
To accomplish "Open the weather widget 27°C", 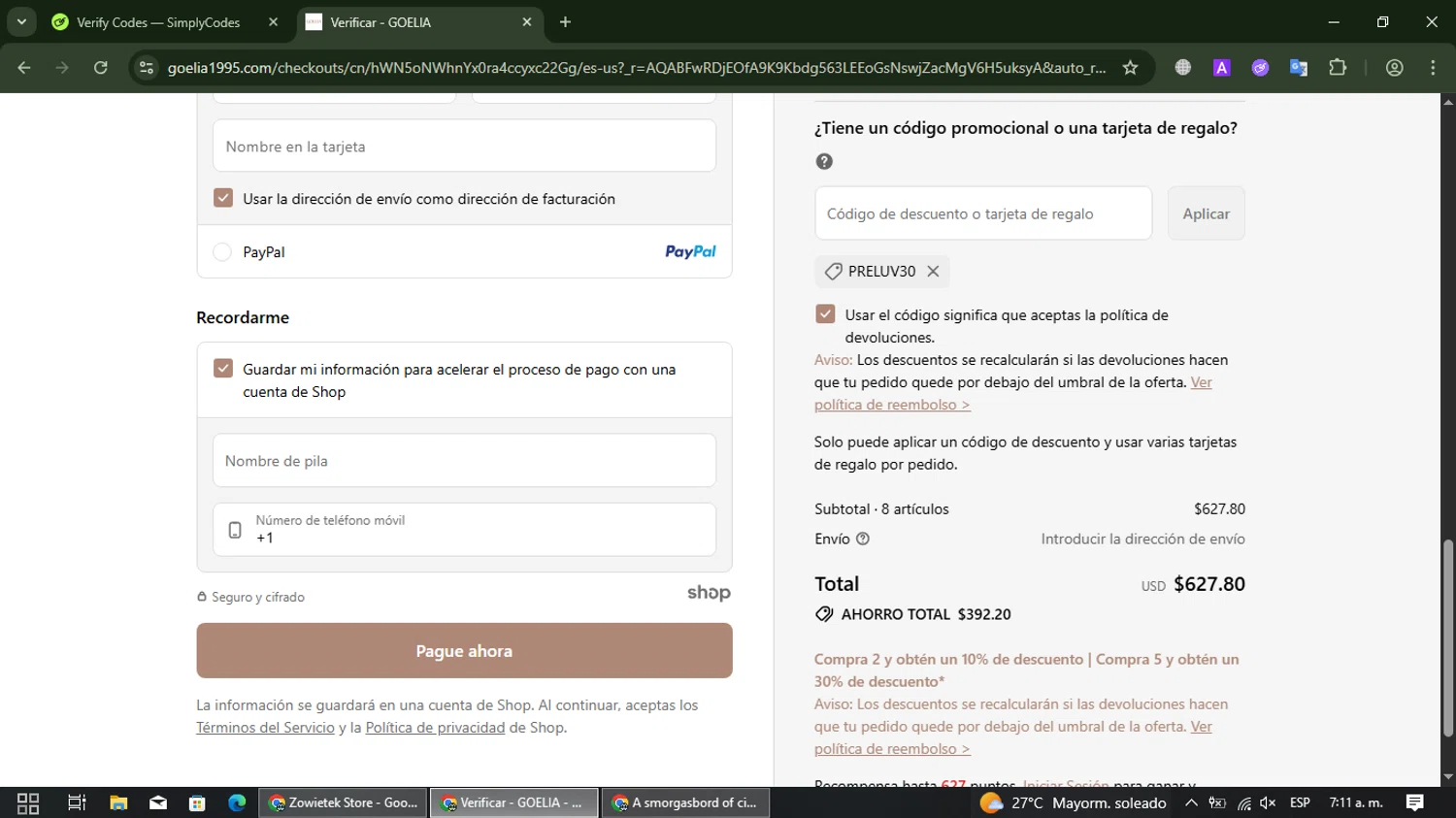I will click(1074, 802).
